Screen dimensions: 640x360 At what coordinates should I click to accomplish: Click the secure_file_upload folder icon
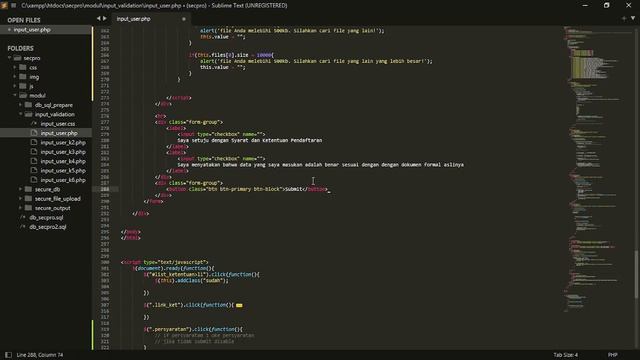pos(29,199)
